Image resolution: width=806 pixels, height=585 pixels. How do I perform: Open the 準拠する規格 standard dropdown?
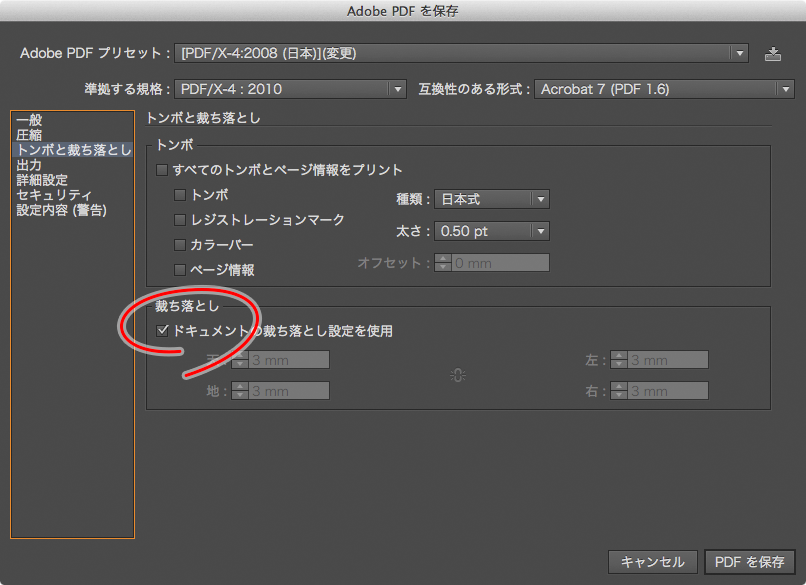point(290,90)
